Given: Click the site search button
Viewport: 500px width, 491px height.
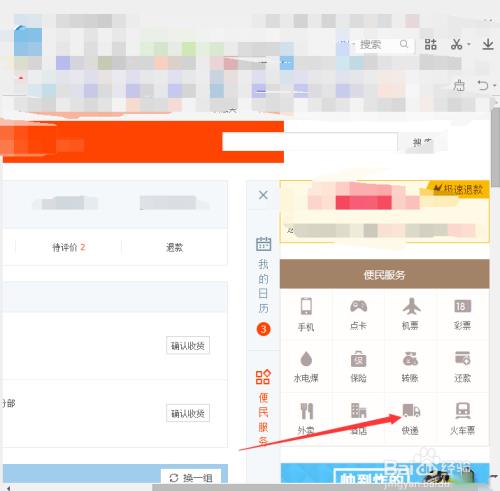Looking at the screenshot, I should tap(422, 142).
